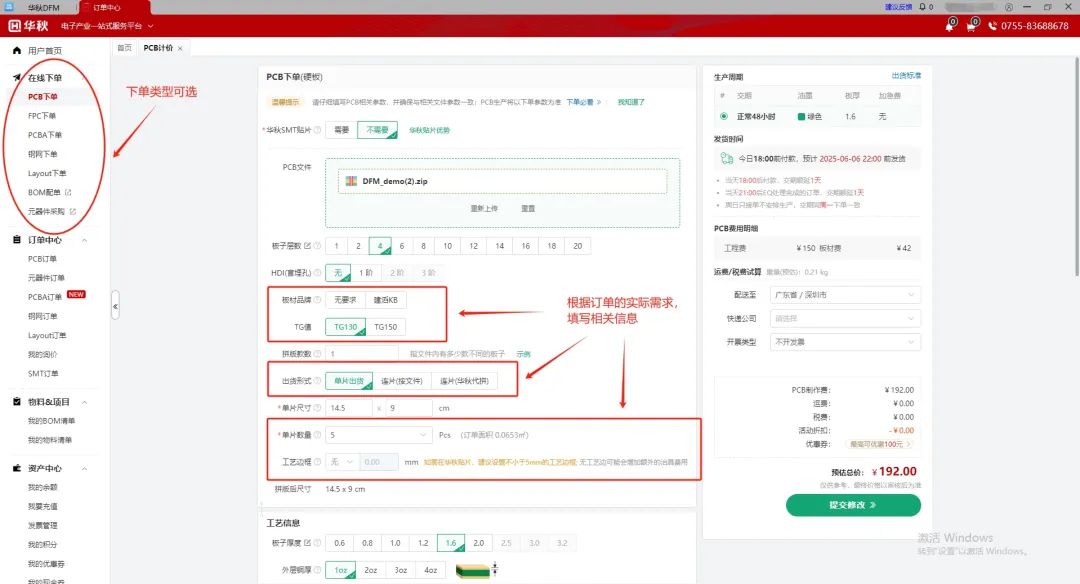Select 建滔KB as 板材品牌
Image resolution: width=1080 pixels, height=584 pixels.
coord(386,300)
